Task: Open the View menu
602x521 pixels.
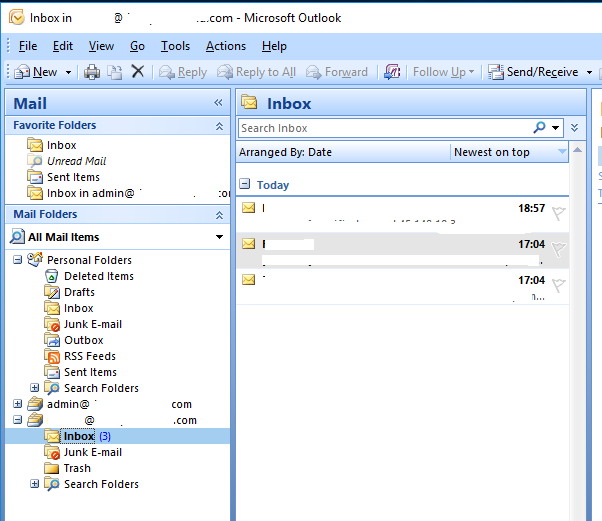Action: (101, 46)
